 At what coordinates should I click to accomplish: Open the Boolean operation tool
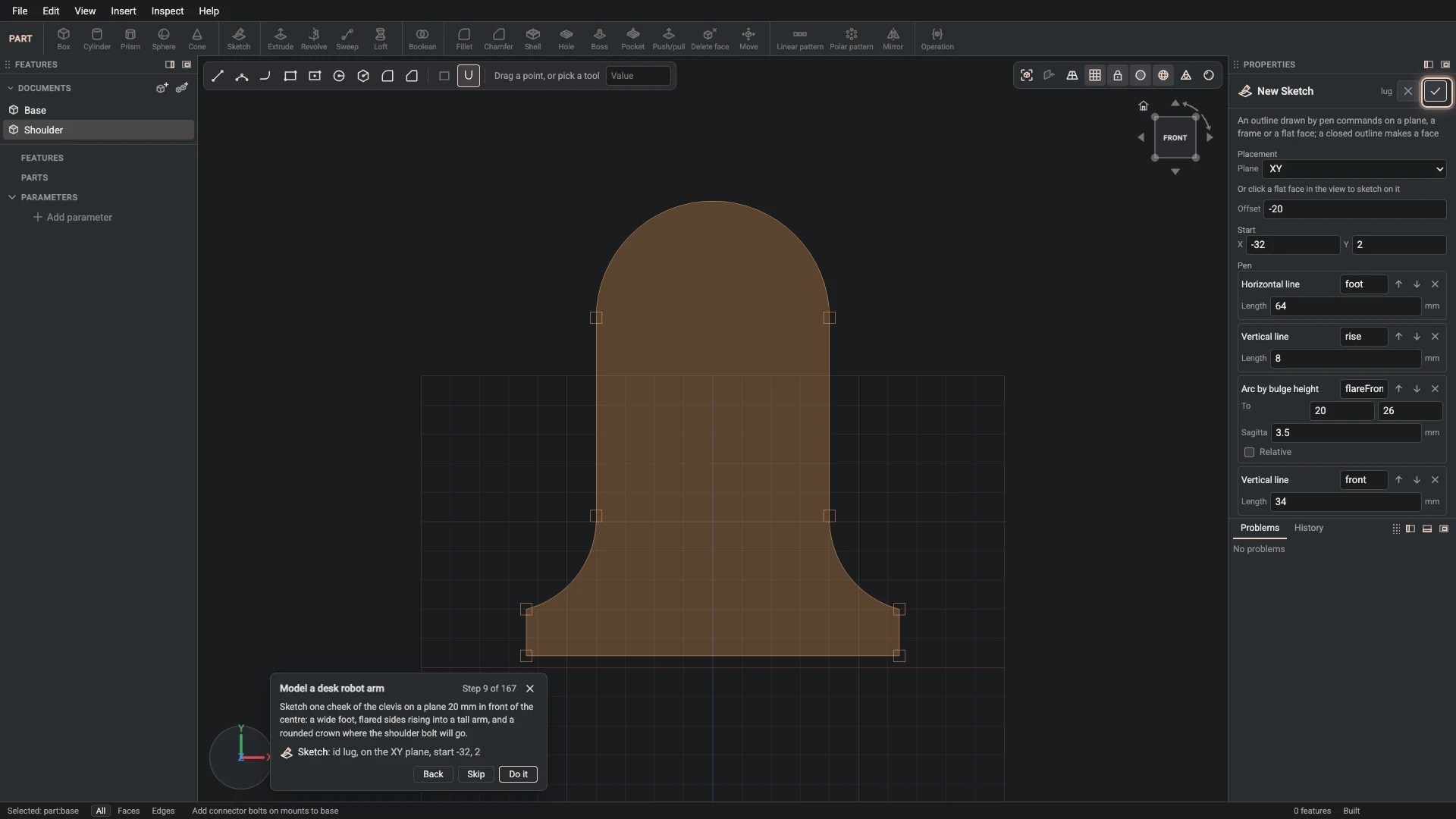(x=422, y=39)
